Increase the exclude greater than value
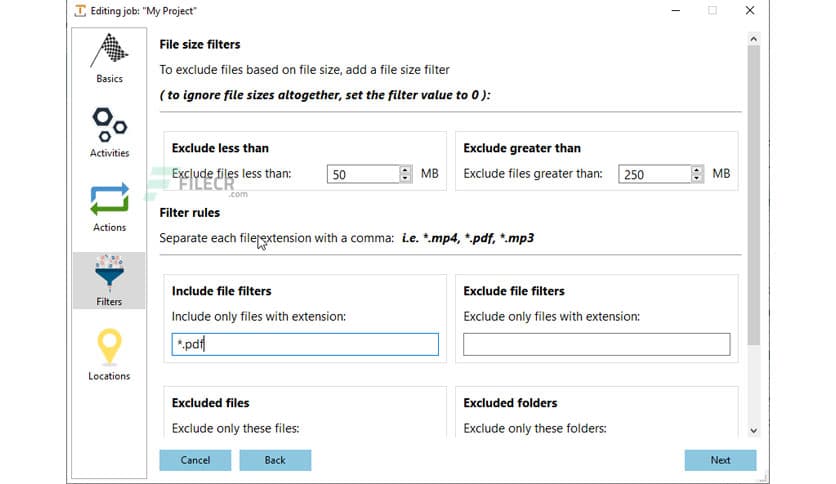 click(697, 170)
